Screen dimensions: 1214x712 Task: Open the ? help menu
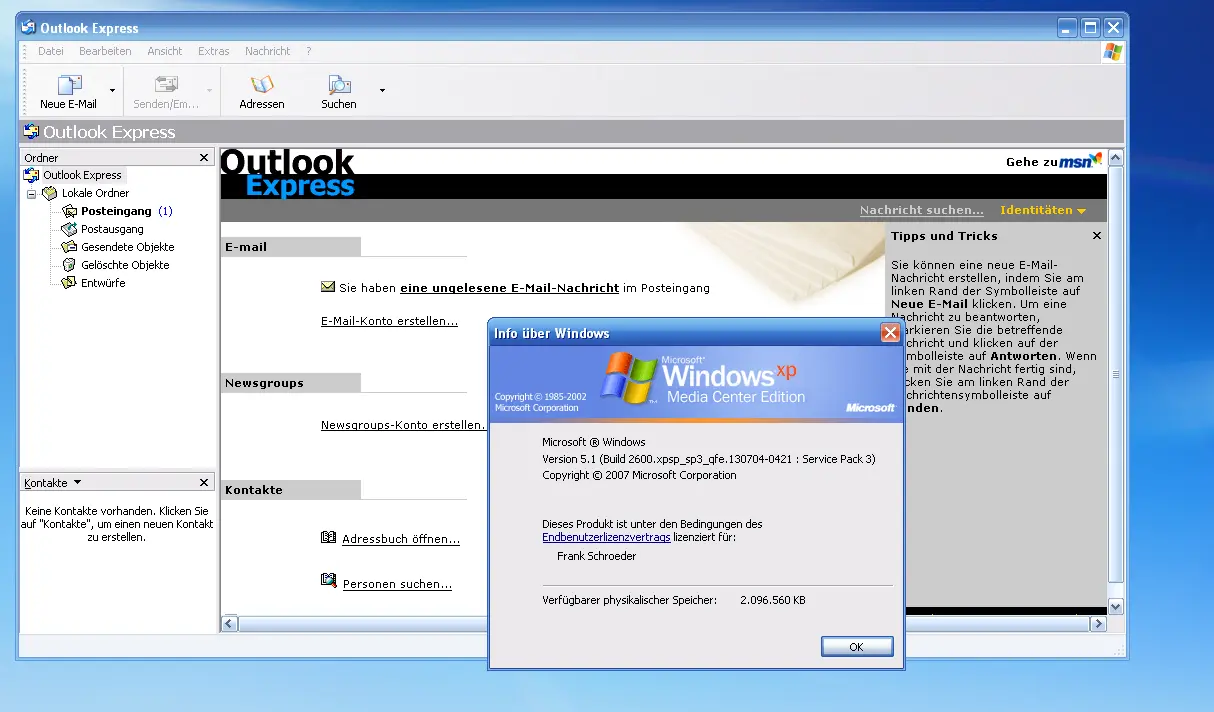(x=309, y=51)
